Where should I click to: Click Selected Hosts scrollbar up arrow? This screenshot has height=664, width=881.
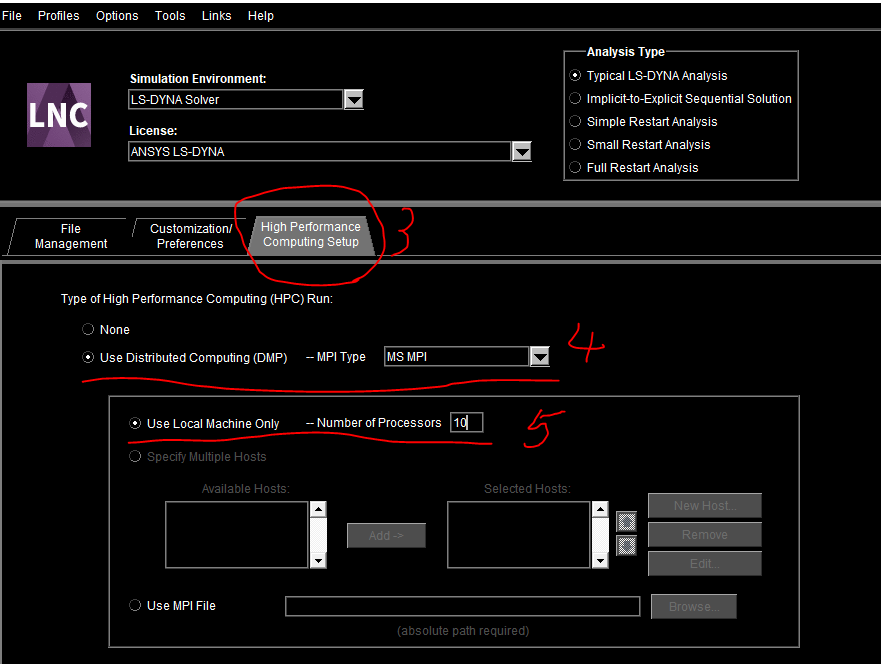601,509
